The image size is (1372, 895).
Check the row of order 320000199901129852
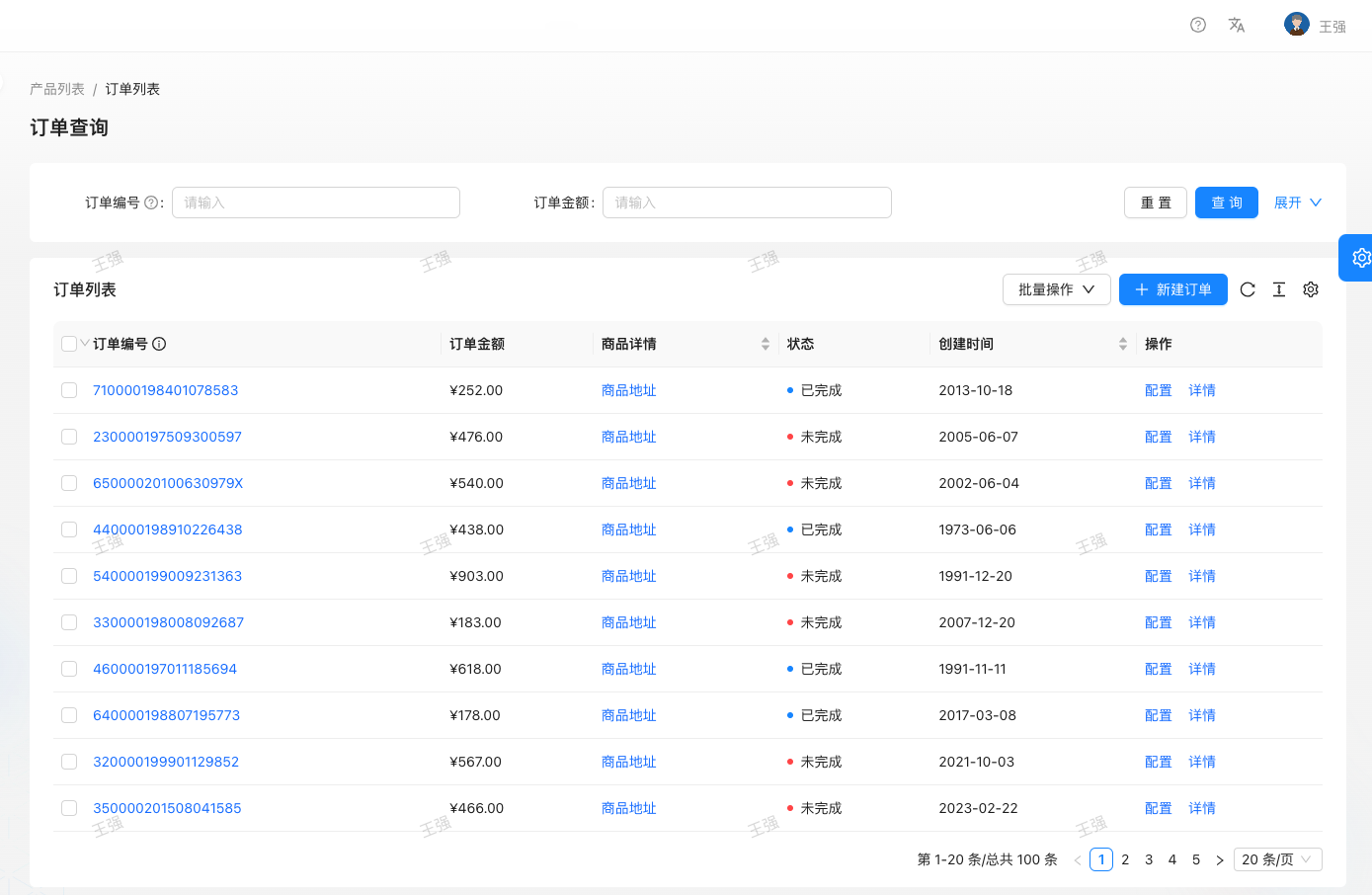(69, 762)
